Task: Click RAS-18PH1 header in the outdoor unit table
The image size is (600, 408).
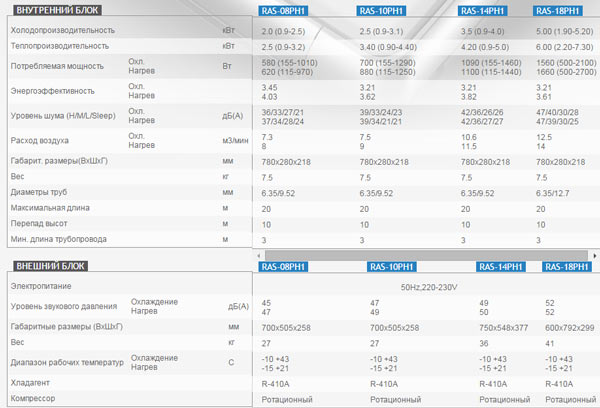Action: [x=567, y=266]
